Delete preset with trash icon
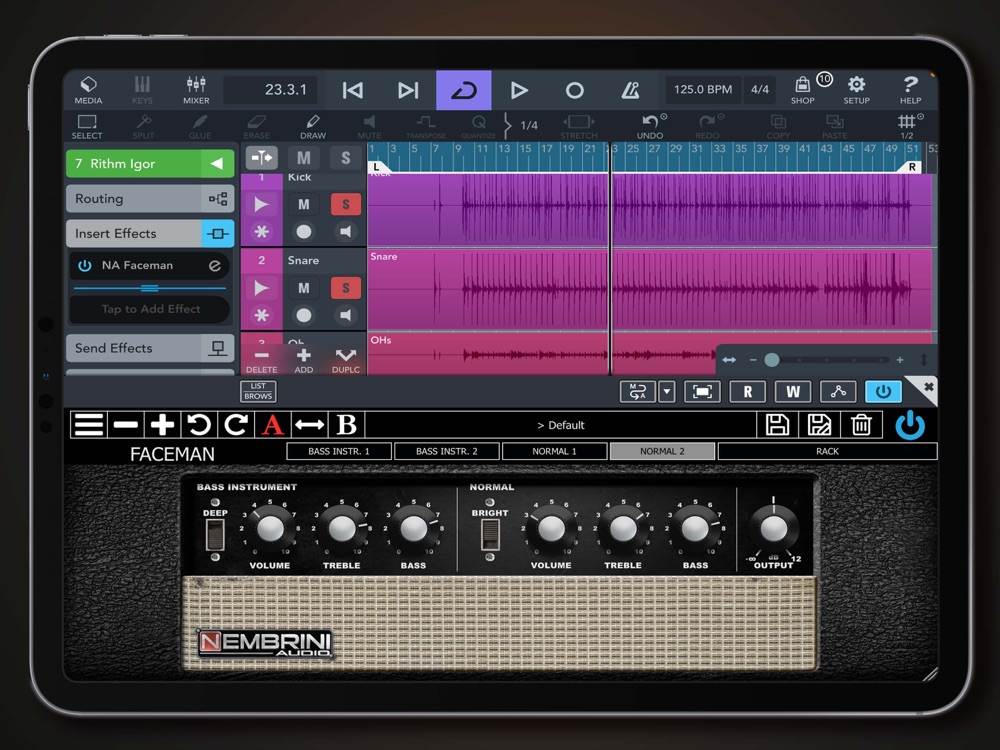The image size is (1000, 750). click(861, 425)
